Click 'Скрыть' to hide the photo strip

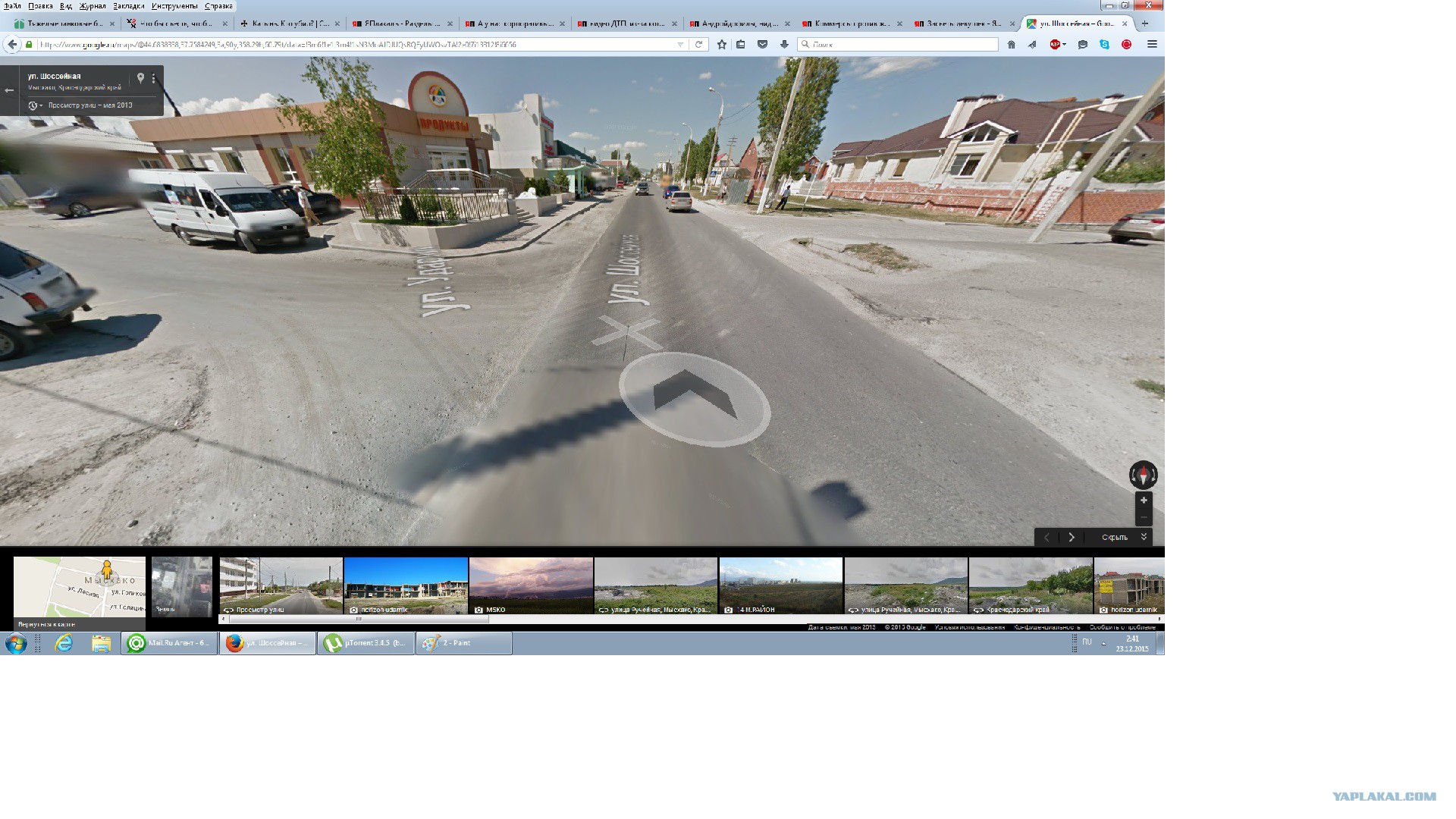1115,537
